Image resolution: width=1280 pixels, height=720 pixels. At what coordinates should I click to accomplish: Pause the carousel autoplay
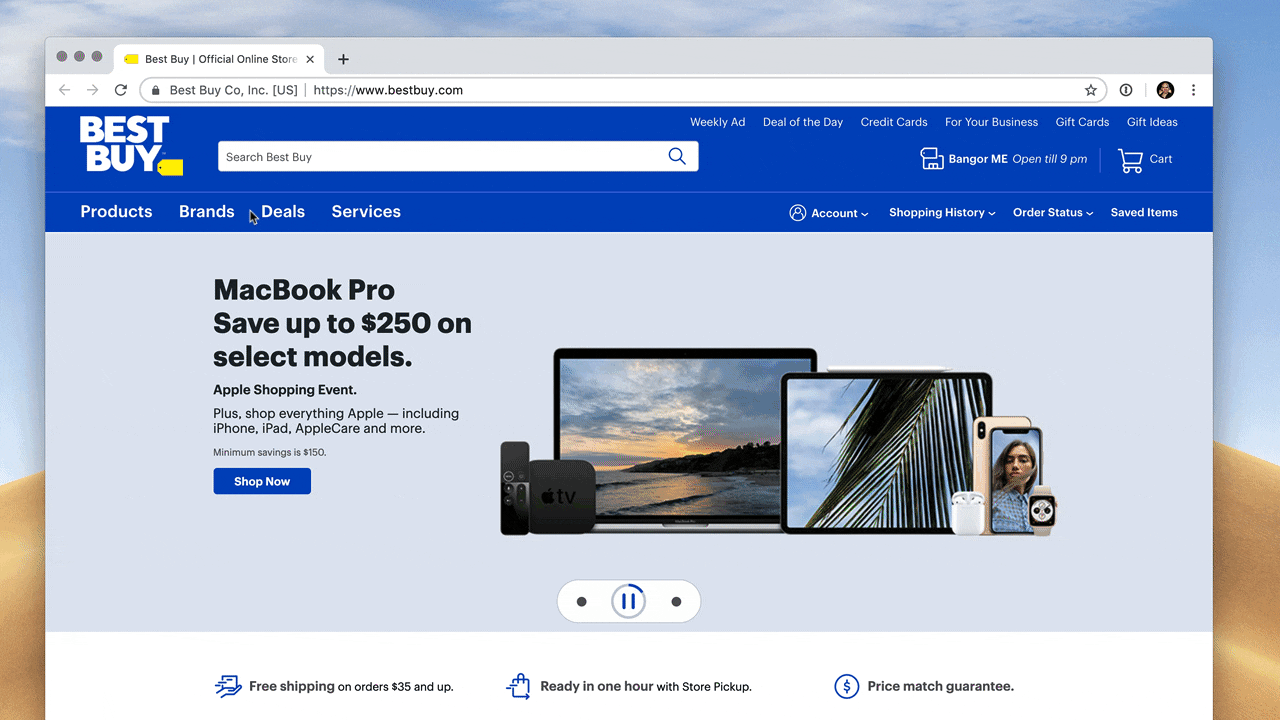[629, 601]
